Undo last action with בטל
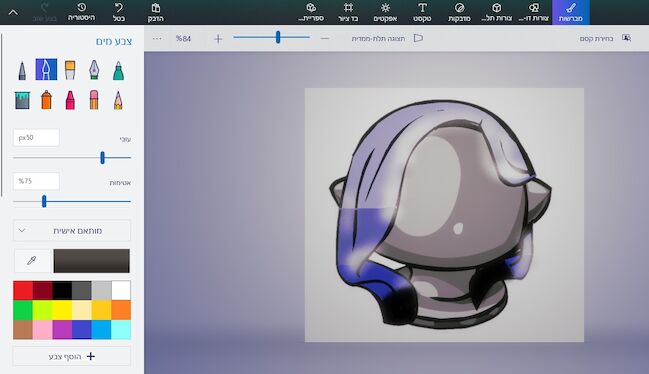 119,12
